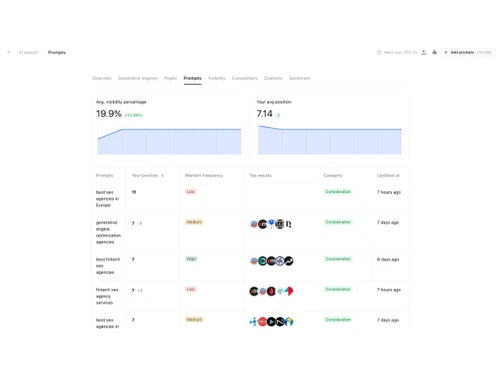Click the Category column header
The width and height of the screenshot is (500, 375).
pyautogui.click(x=333, y=176)
